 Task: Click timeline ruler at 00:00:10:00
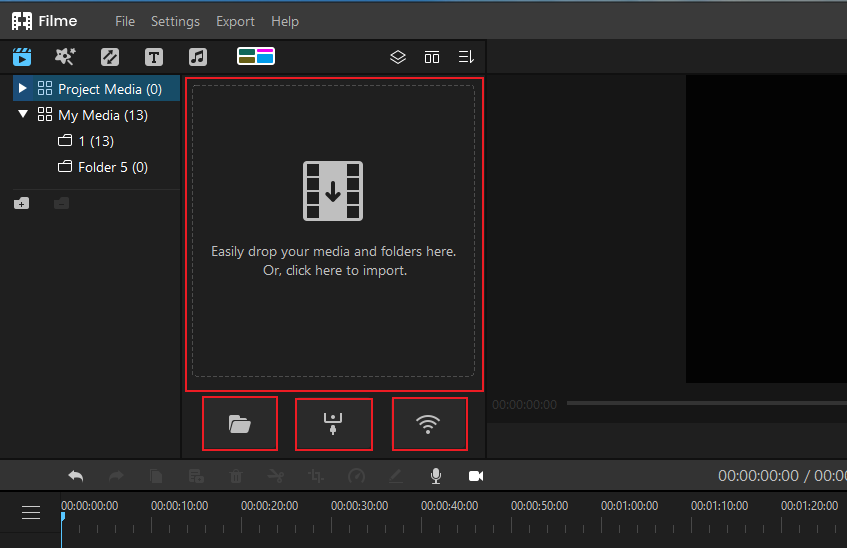click(x=179, y=506)
